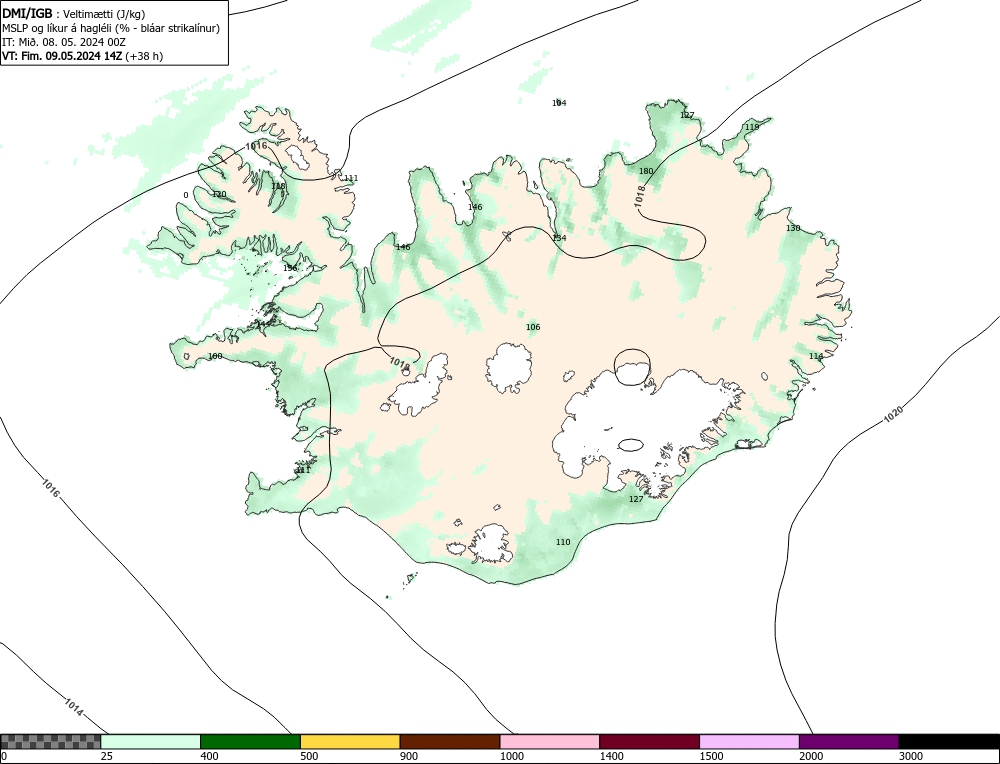
Task: Select the yellow 500–900 legend swatch
Action: [350, 741]
